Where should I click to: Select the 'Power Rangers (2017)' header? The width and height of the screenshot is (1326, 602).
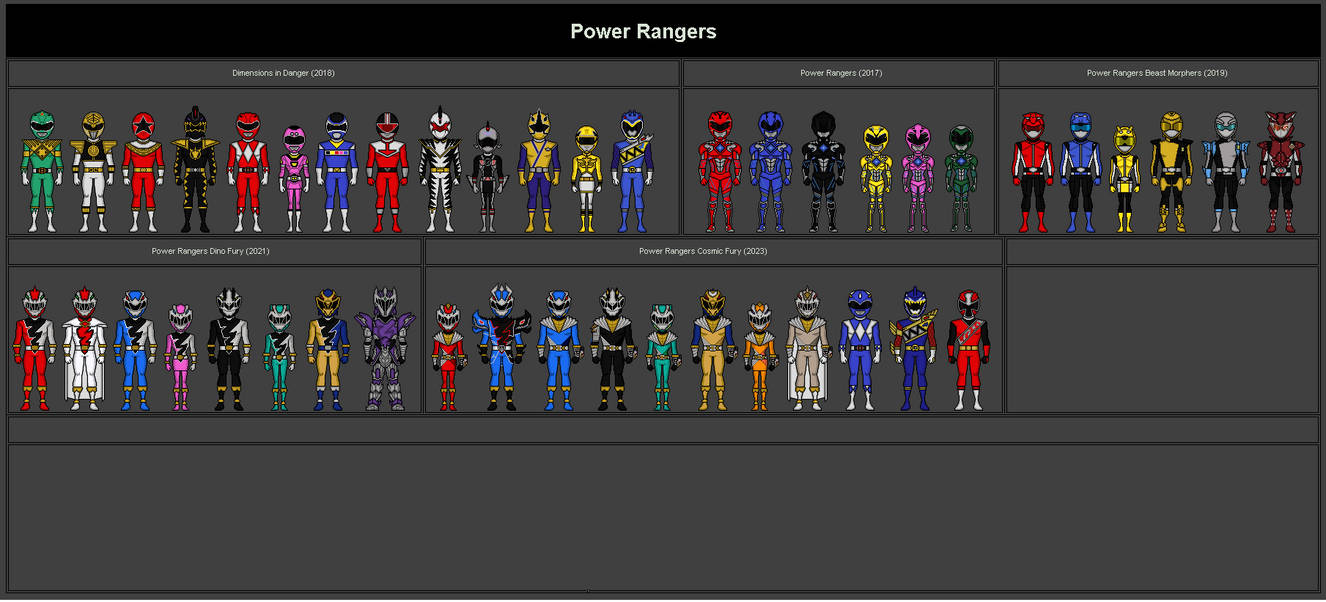pos(841,73)
